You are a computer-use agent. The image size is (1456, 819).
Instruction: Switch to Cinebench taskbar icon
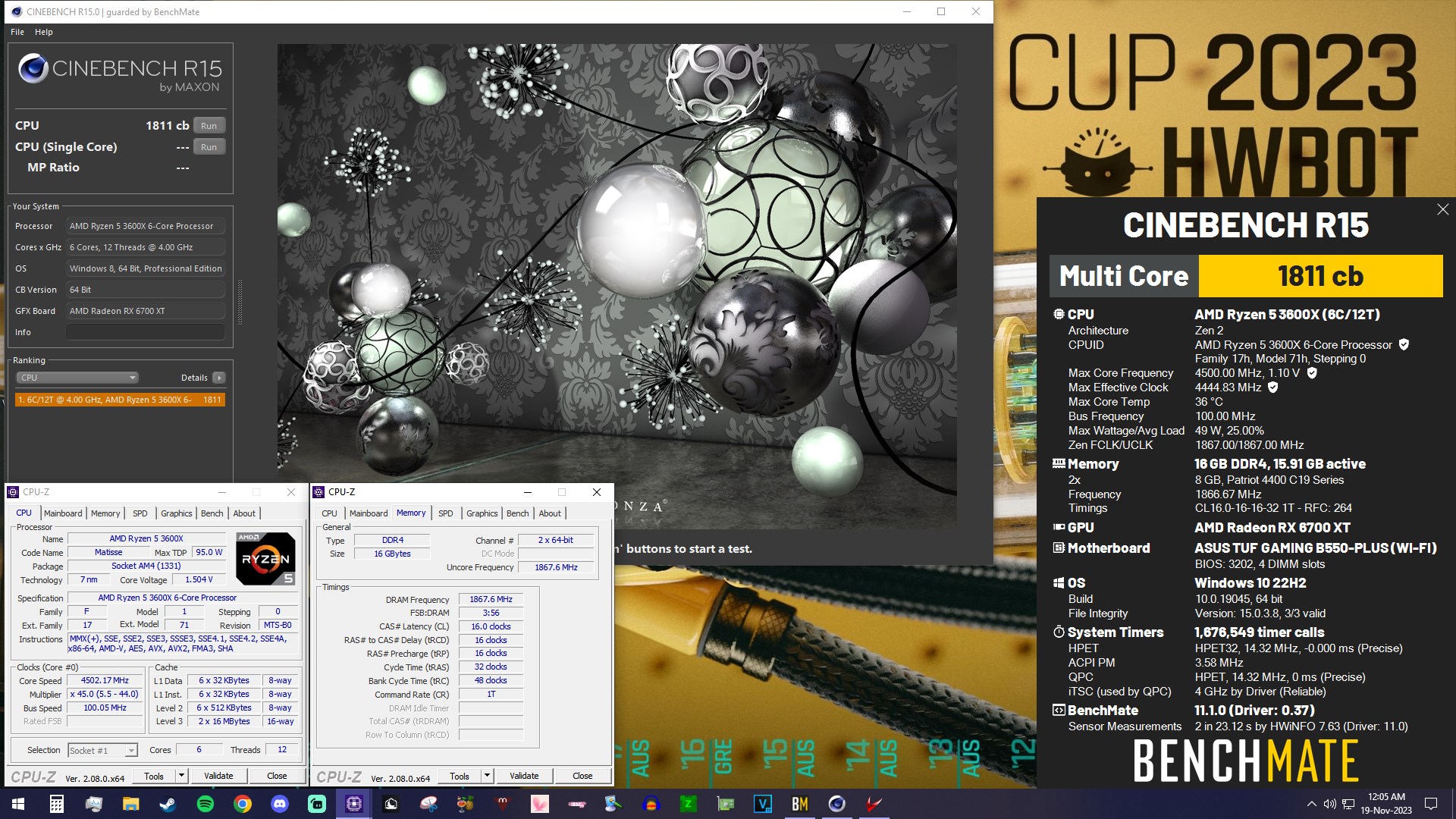836,804
